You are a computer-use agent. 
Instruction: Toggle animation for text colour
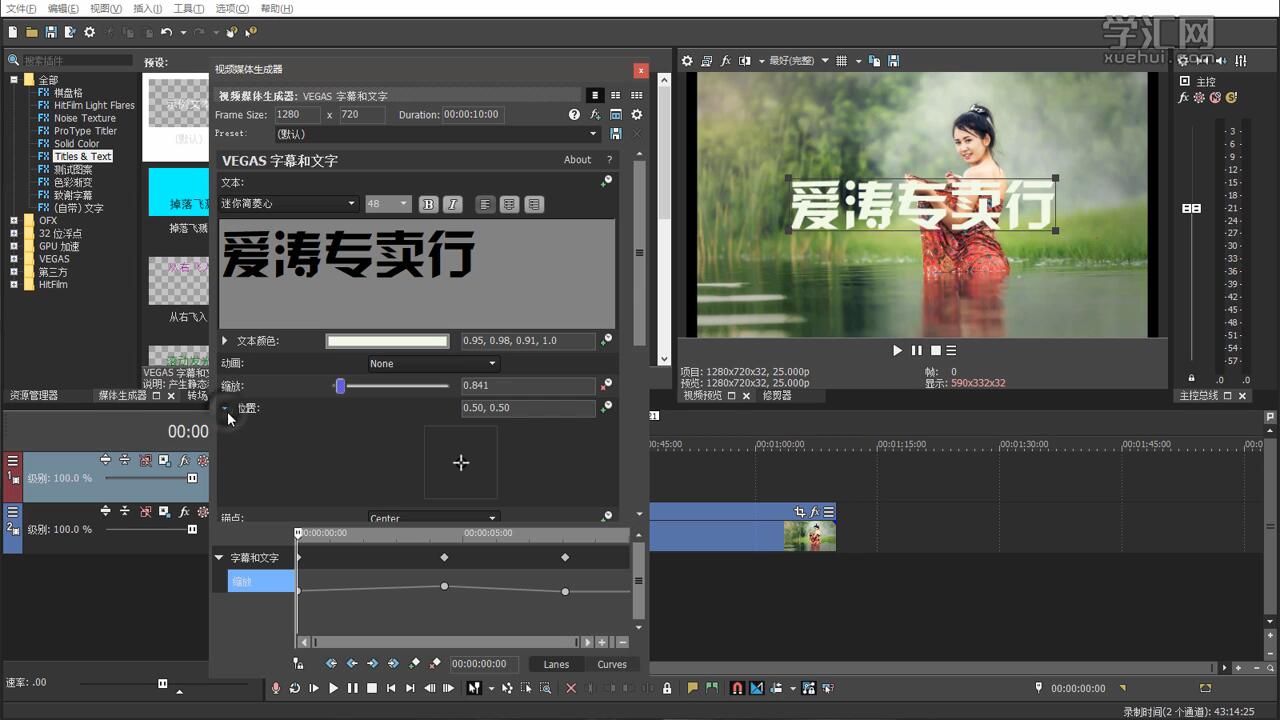point(606,340)
